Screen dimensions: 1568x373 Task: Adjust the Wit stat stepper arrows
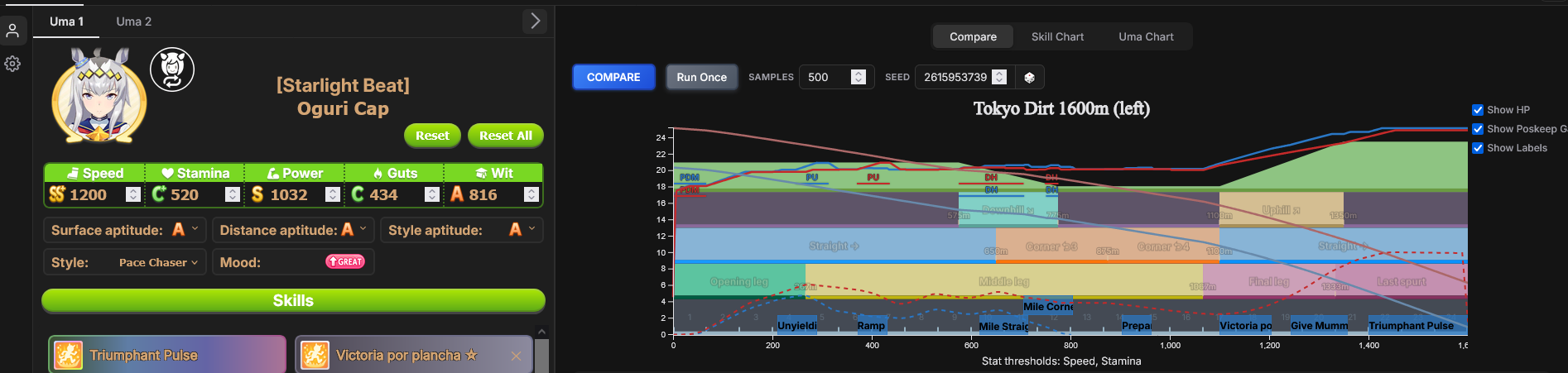point(531,194)
